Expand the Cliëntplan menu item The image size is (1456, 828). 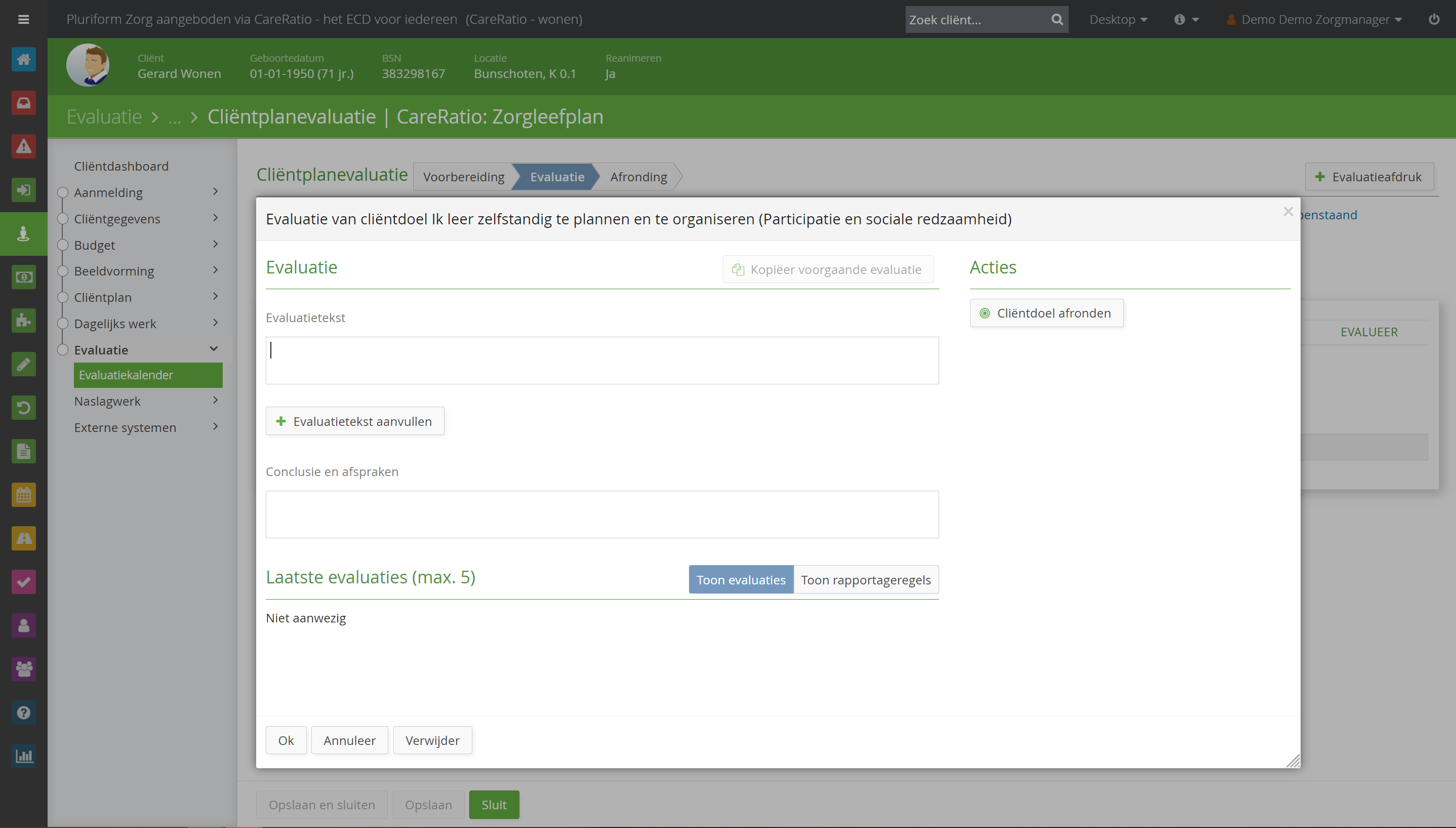pos(146,297)
